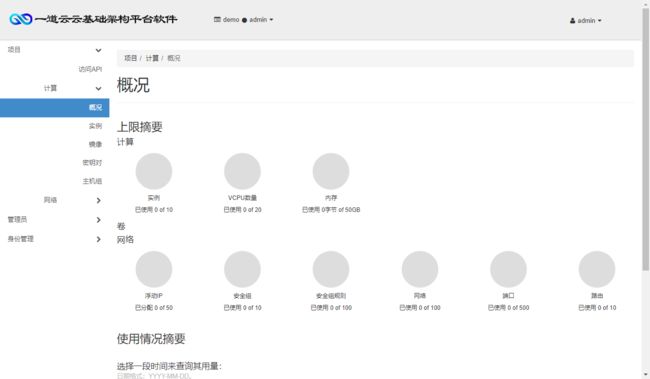Click the 内存 usage pie chart
Viewport: 650px width, 379px height.
click(x=331, y=171)
